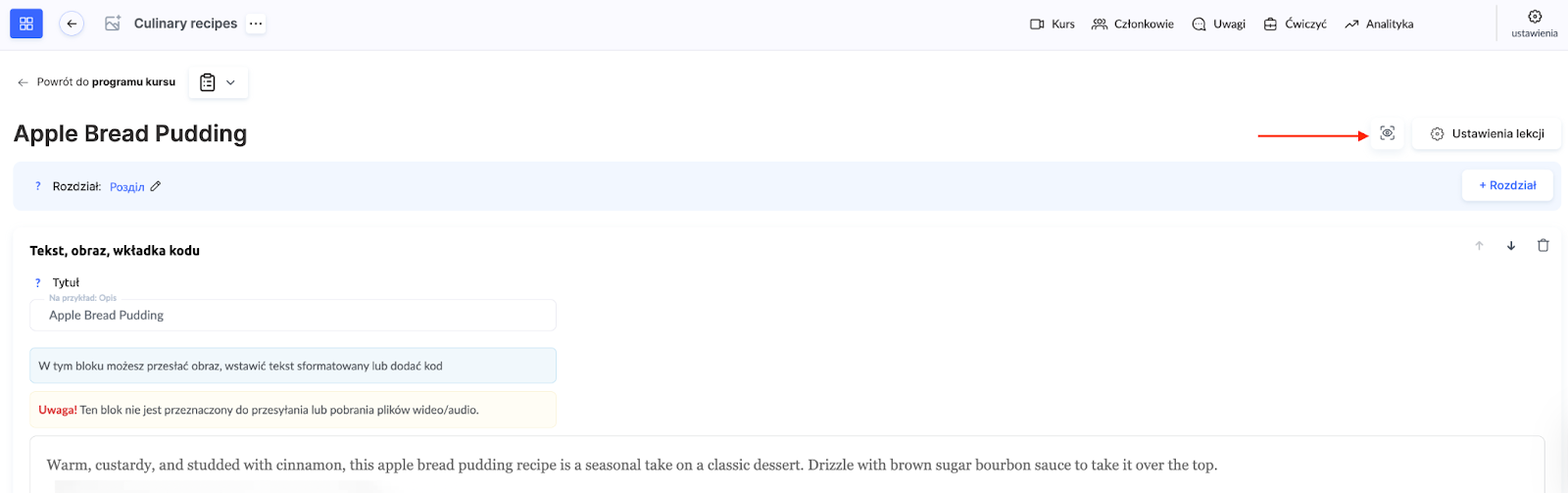Open the three-dots menu beside Culinary recipes
This screenshot has width=1568, height=493.
point(256,24)
